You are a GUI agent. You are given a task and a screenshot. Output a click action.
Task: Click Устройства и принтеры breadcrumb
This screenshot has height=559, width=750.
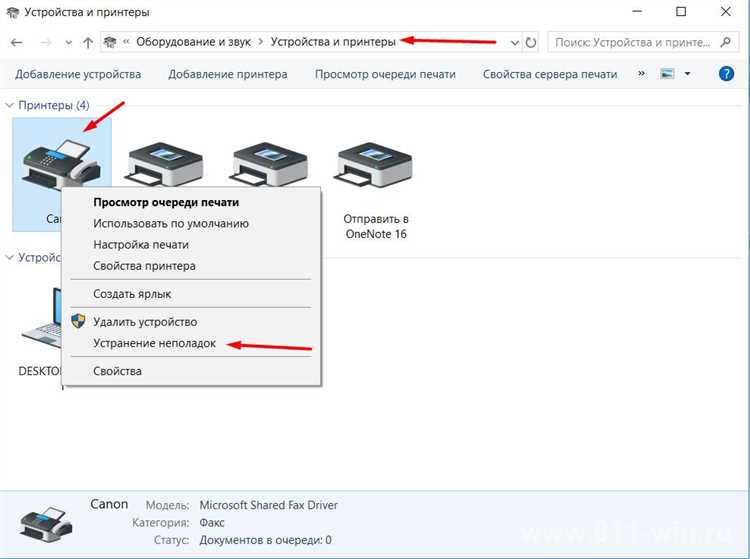click(333, 42)
